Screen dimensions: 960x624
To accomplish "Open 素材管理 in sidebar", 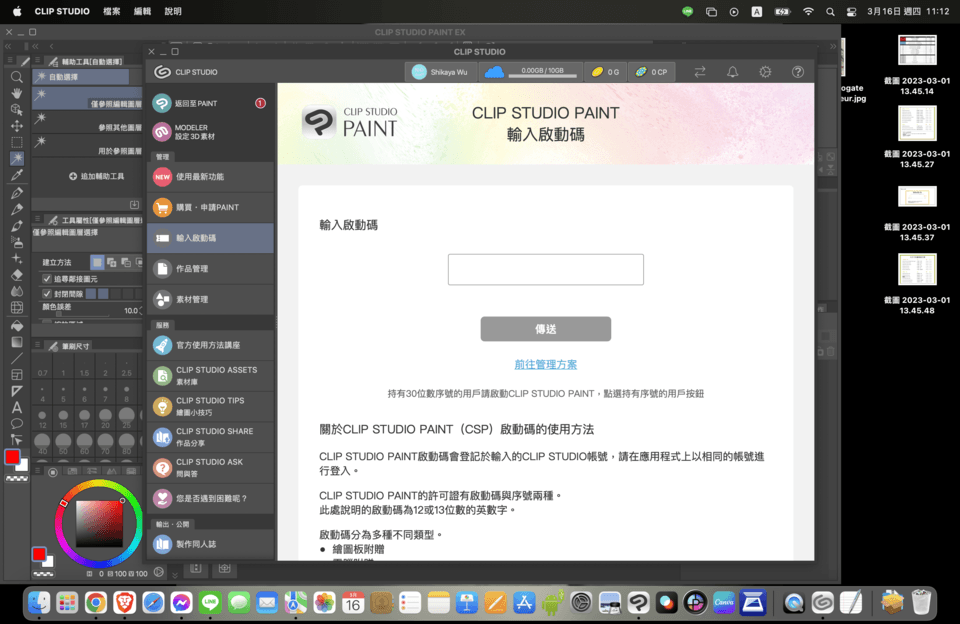I will (x=211, y=299).
